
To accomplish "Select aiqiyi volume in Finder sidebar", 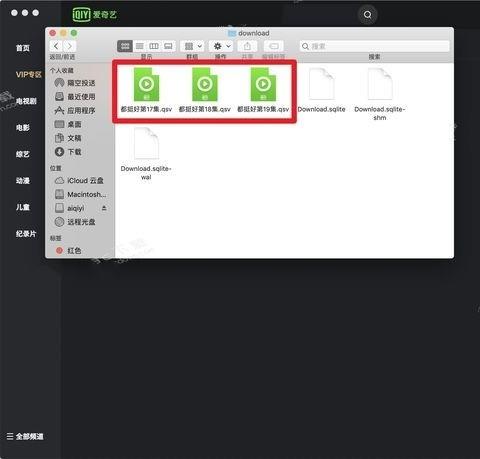I will pos(69,208).
